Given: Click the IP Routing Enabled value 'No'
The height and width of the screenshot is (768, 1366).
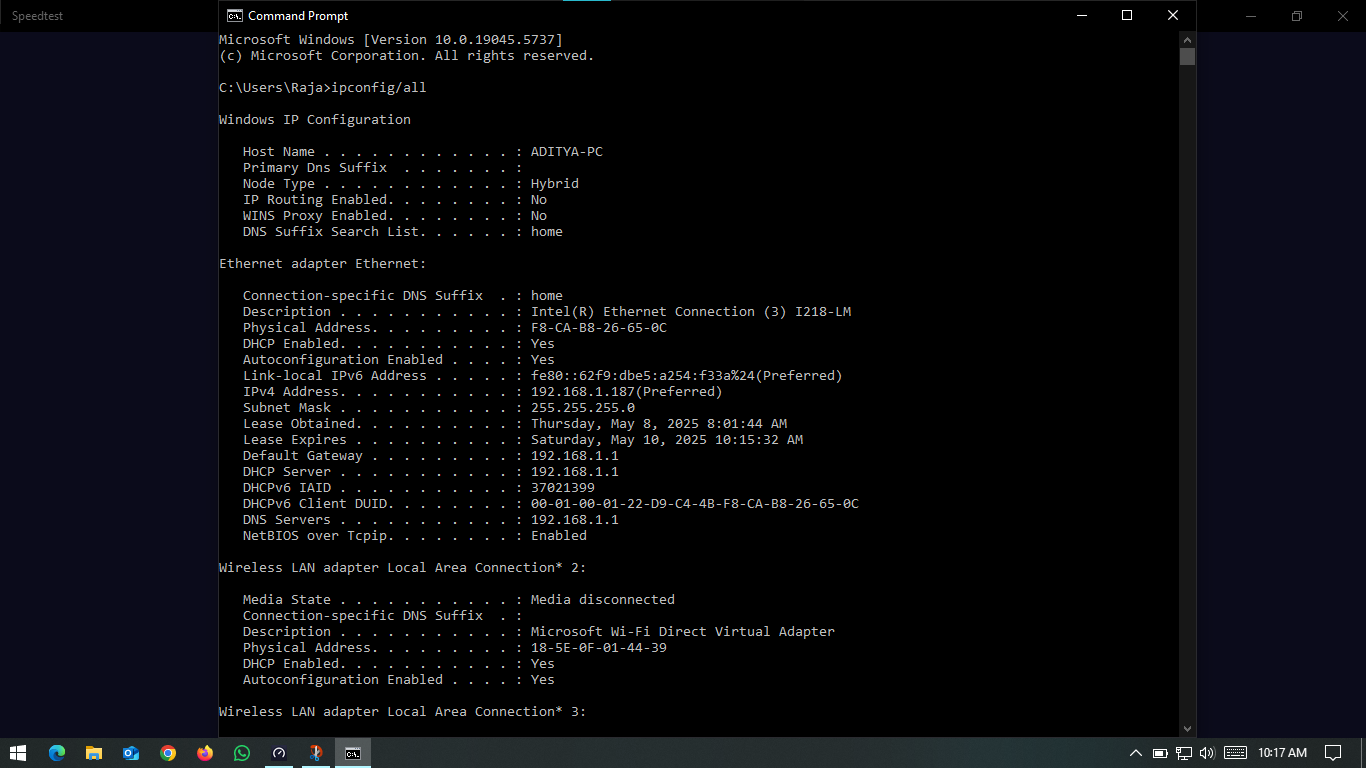Looking at the screenshot, I should 539,200.
